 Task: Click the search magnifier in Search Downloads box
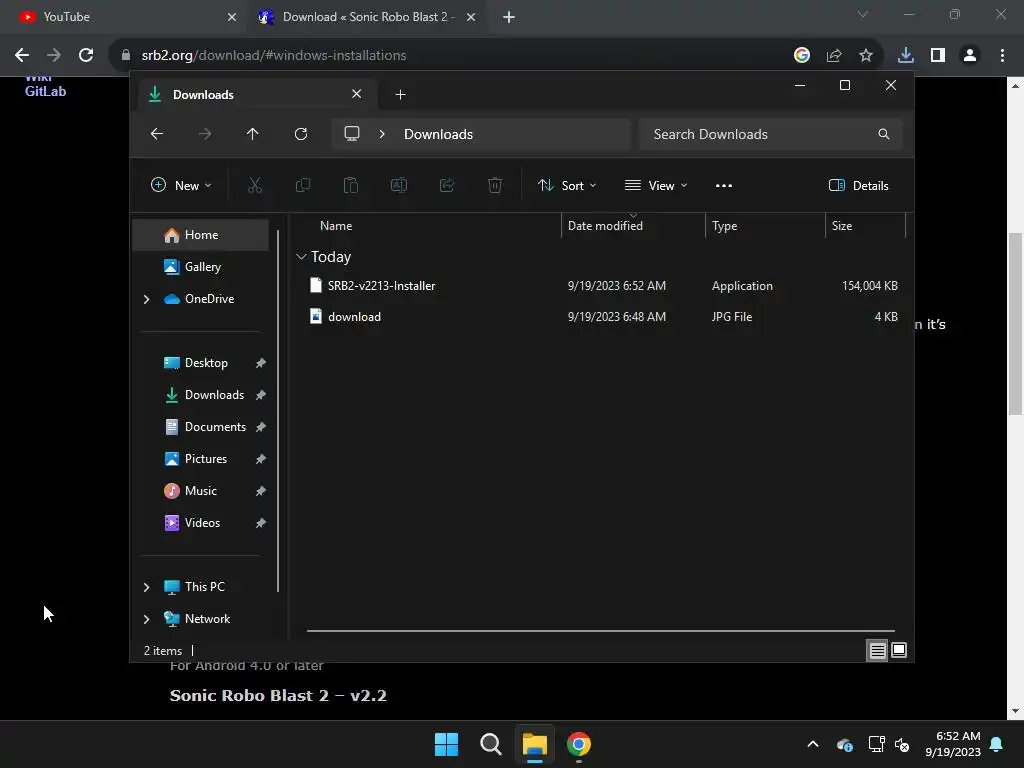tap(884, 134)
